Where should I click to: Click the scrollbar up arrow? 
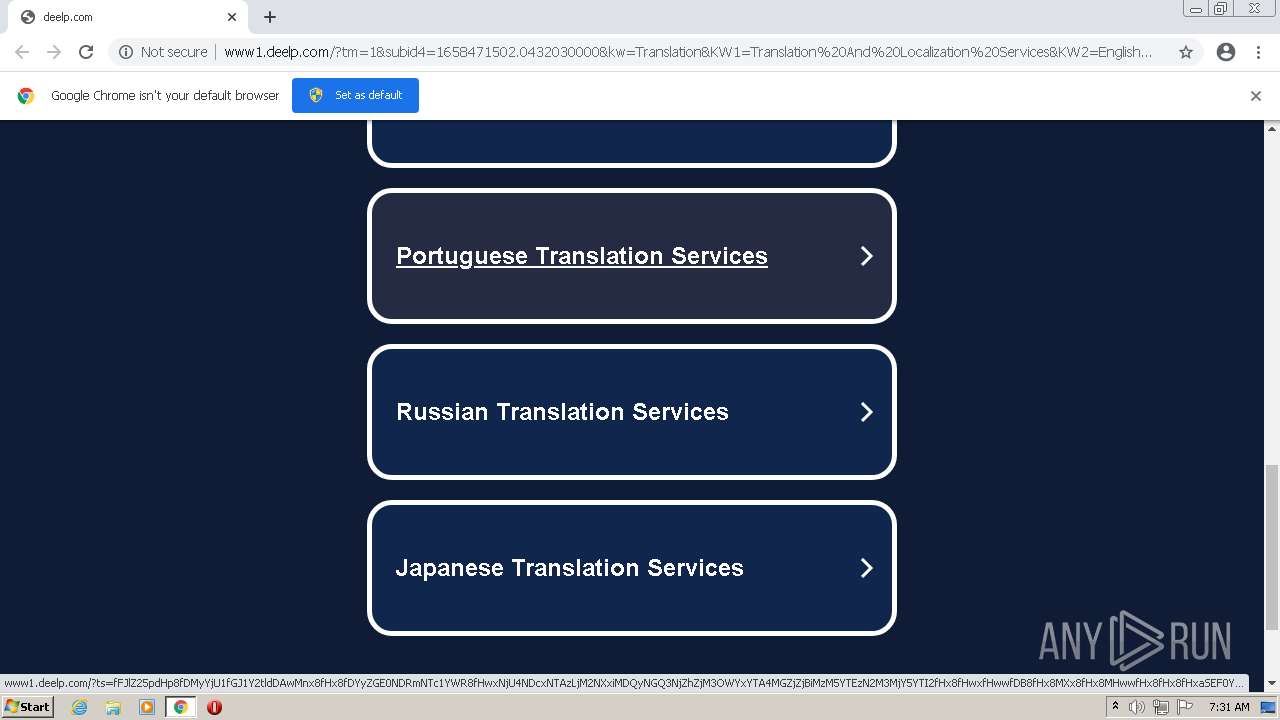click(1272, 128)
